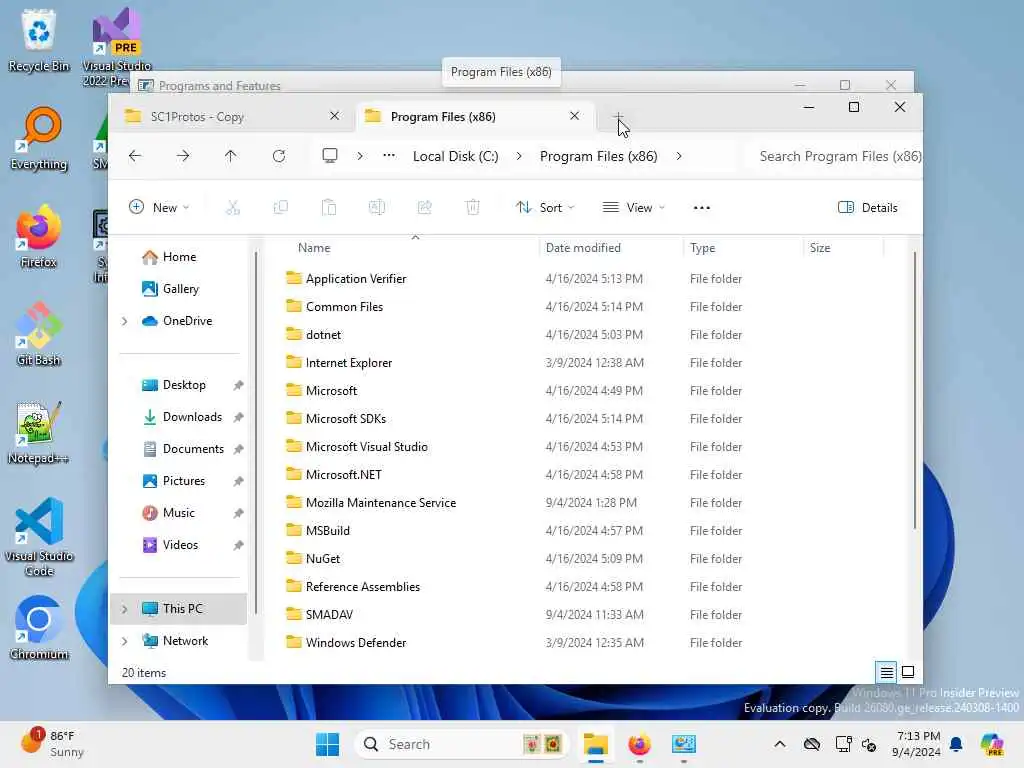This screenshot has height=768, width=1024.
Task: Click the navigation pane vertical scrollbar
Action: point(255,432)
